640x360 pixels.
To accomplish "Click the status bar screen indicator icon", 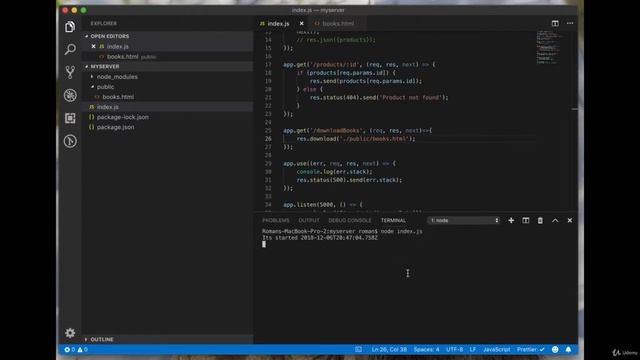I will pos(358,349).
